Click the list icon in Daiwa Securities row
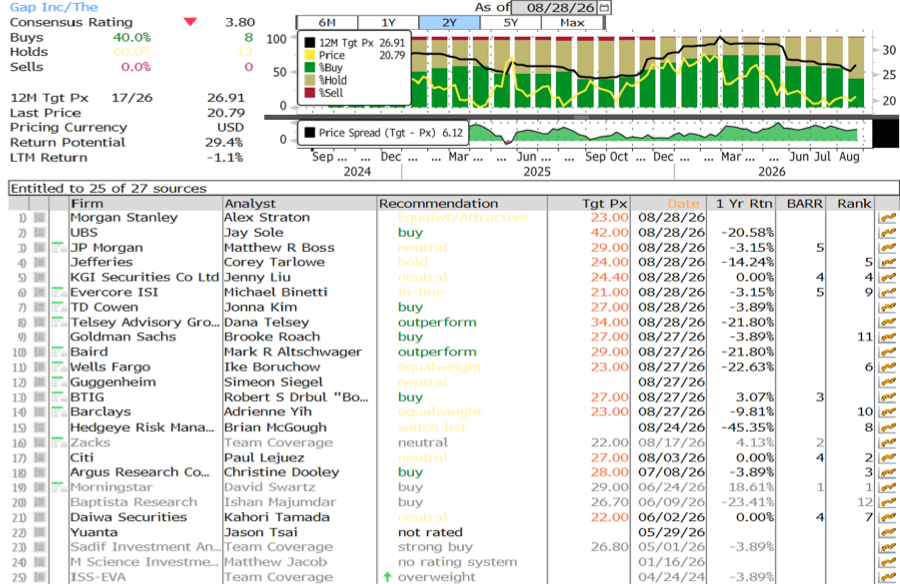 point(40,517)
